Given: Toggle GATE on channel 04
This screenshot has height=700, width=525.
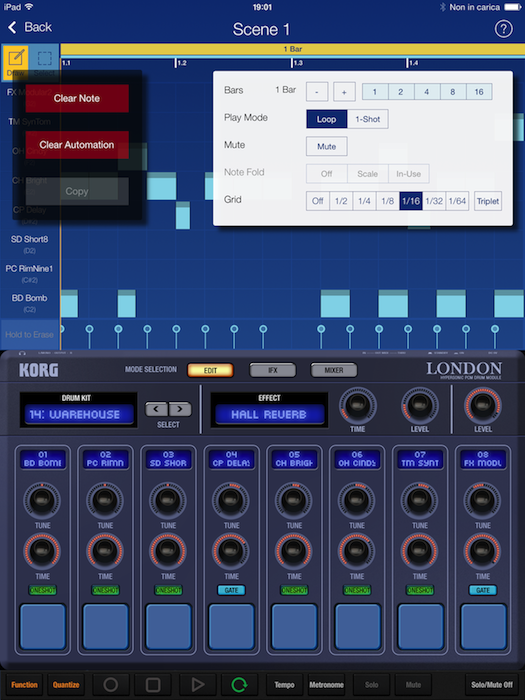Looking at the screenshot, I should 231,590.
